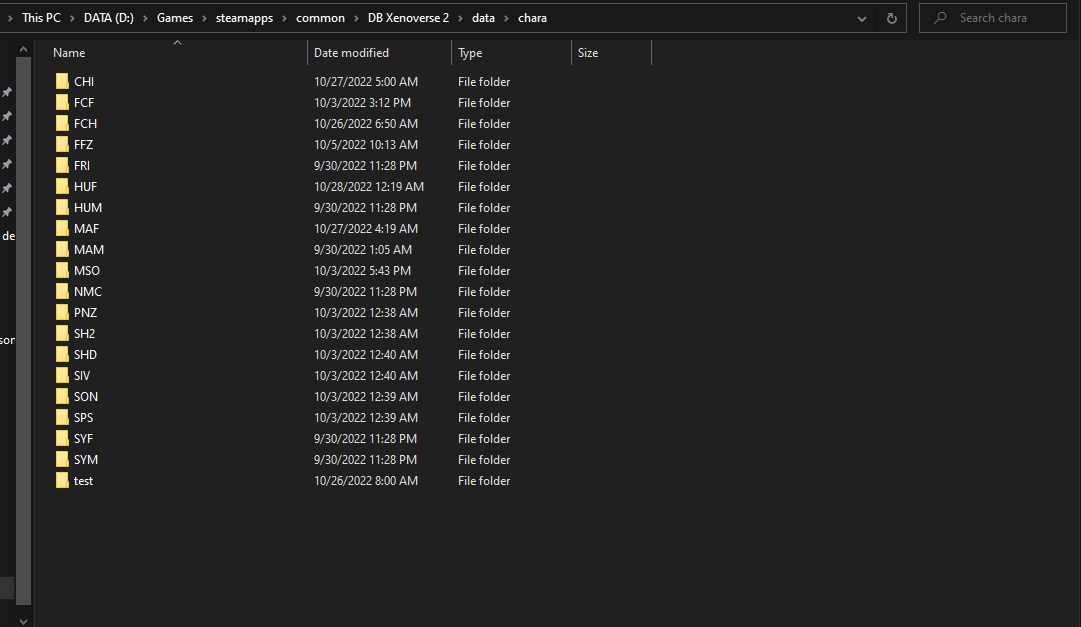The height and width of the screenshot is (627, 1081).
Task: Expand chevron after steamapps breadcrumb
Action: click(x=285, y=19)
